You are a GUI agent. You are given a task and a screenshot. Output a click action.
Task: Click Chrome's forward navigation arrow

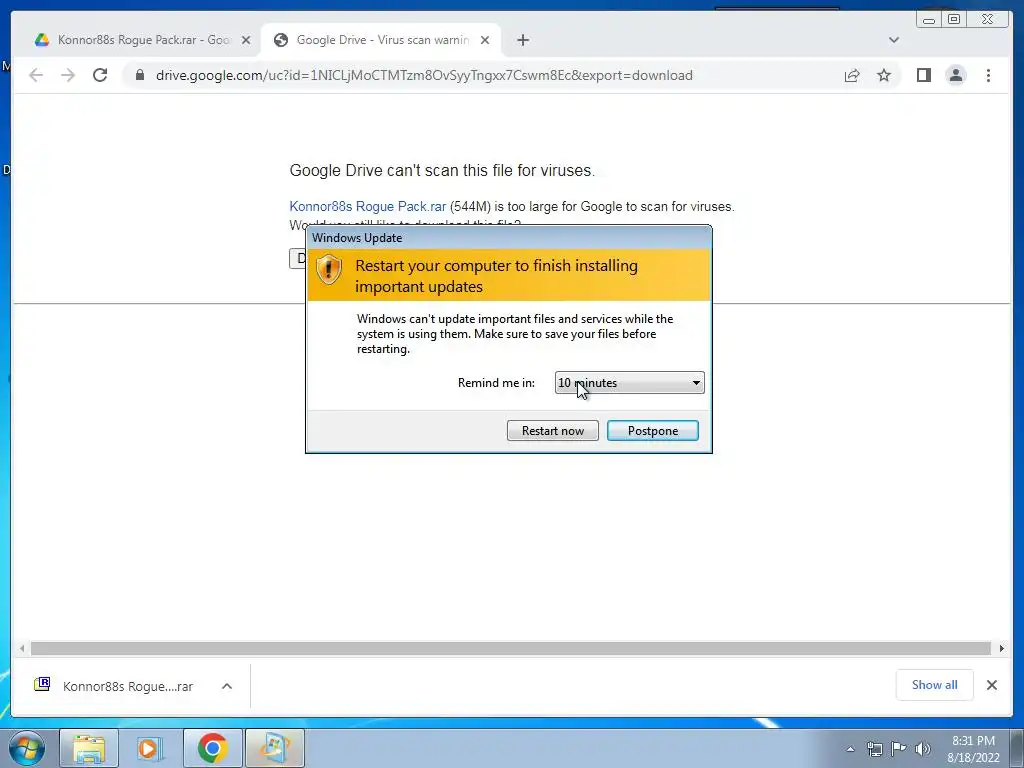point(68,75)
